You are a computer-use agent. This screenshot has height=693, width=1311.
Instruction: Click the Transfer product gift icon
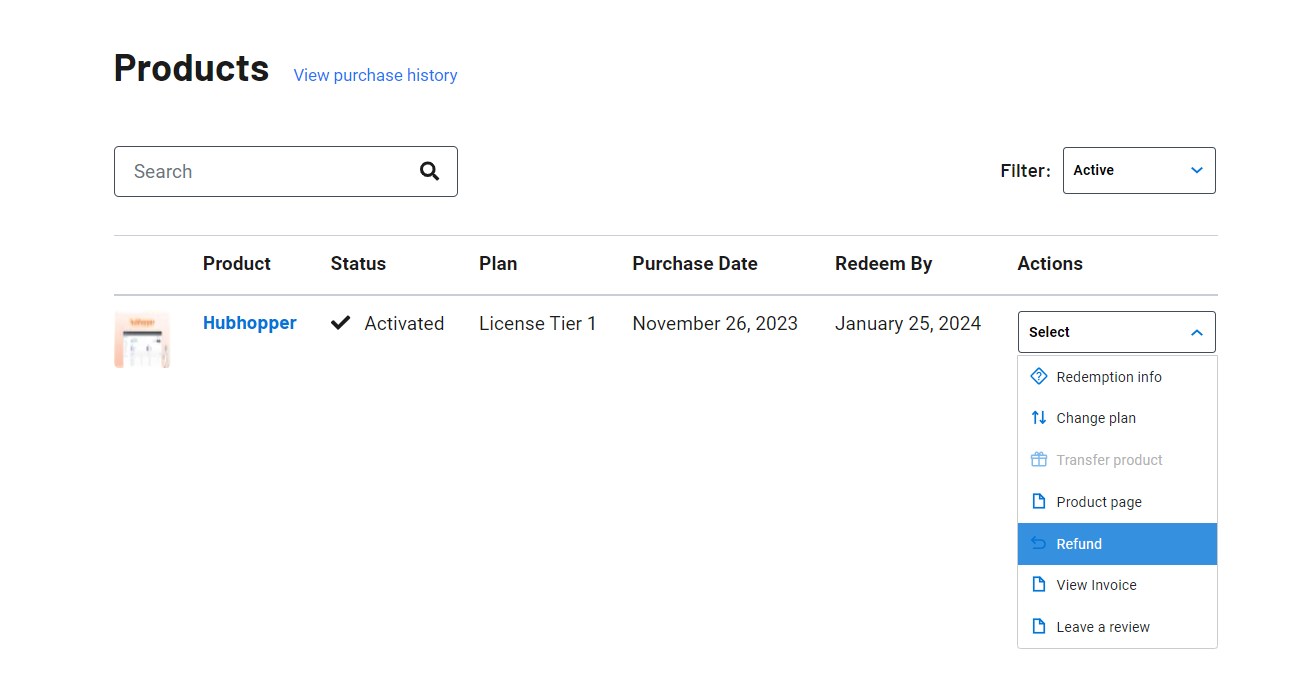pos(1038,459)
